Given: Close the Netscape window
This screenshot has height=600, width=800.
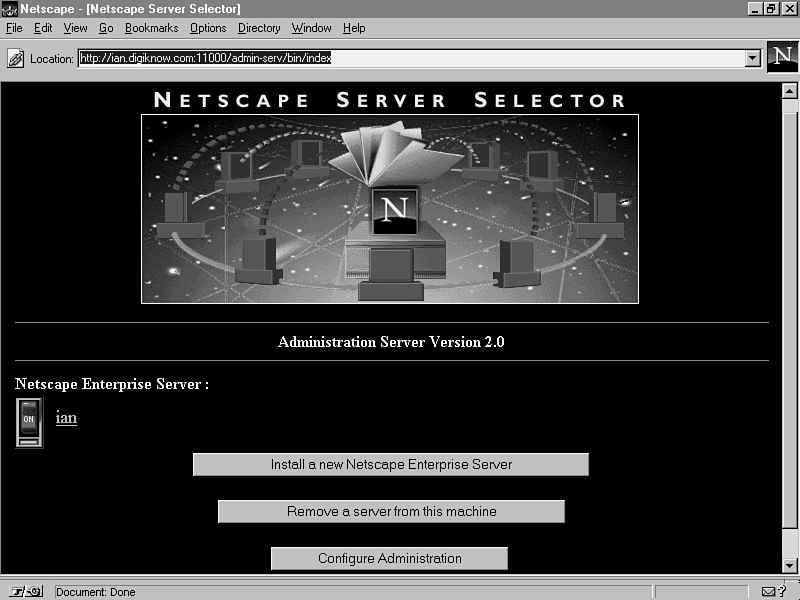Looking at the screenshot, I should click(x=789, y=9).
